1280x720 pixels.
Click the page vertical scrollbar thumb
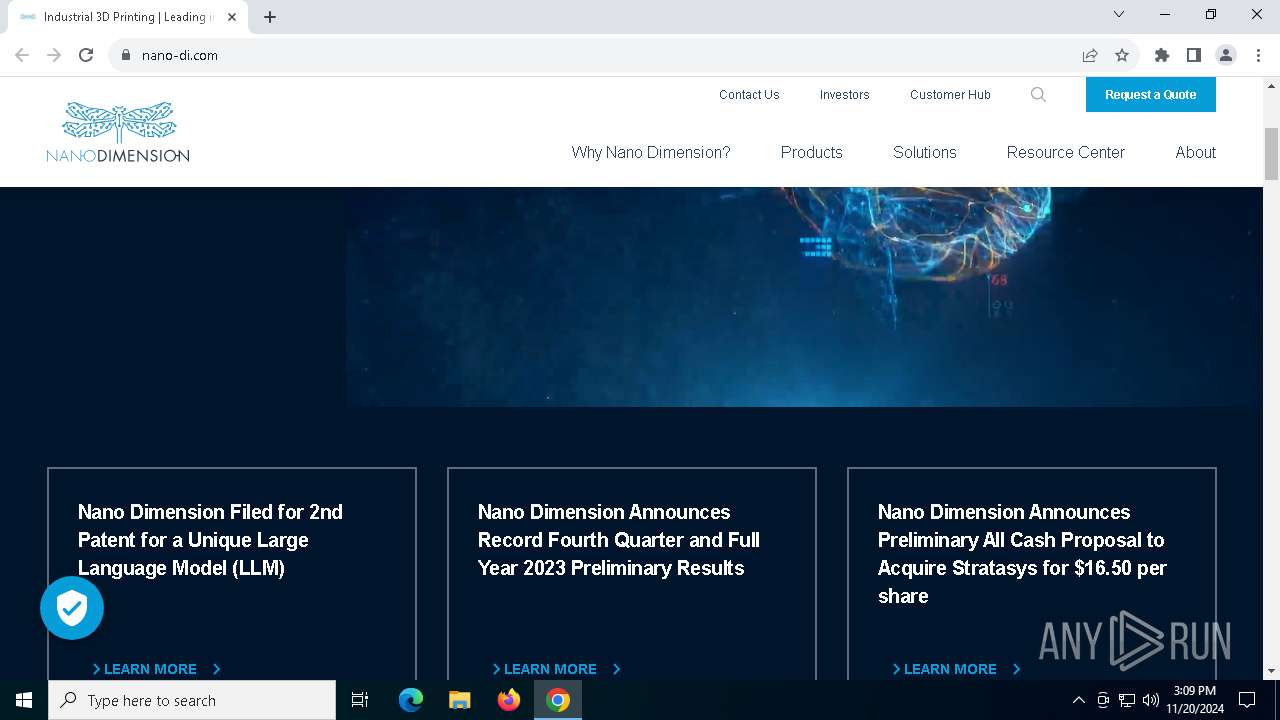1272,154
